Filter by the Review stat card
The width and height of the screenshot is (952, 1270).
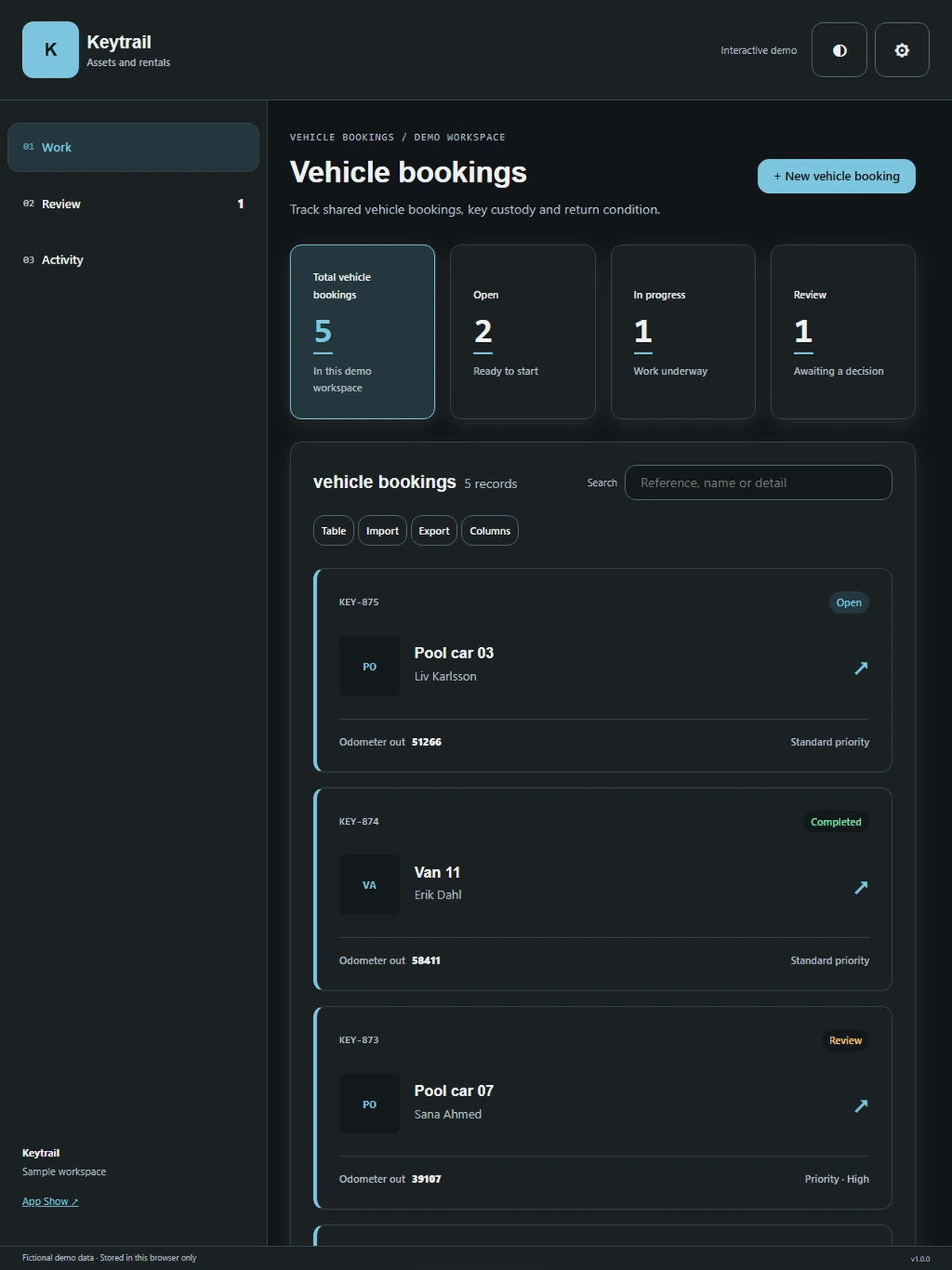tap(843, 332)
